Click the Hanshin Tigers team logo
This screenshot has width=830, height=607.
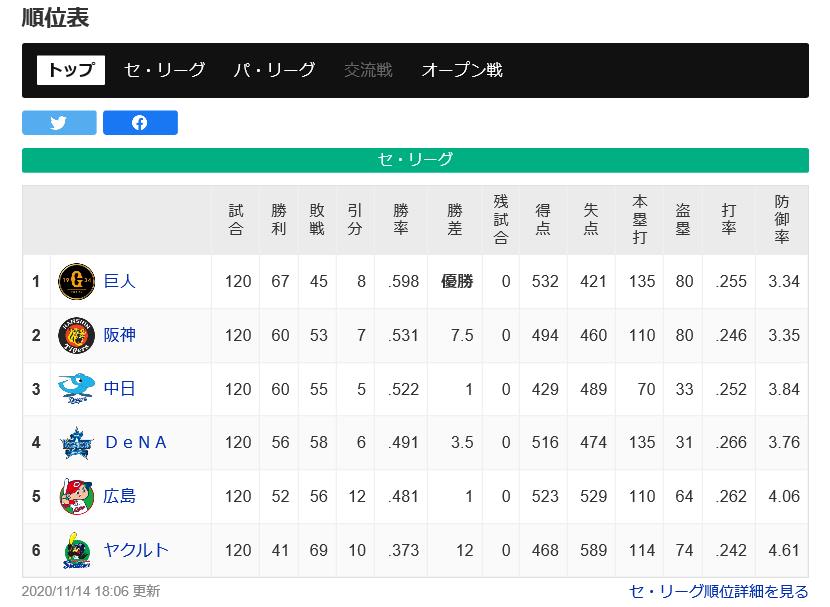[x=77, y=335]
